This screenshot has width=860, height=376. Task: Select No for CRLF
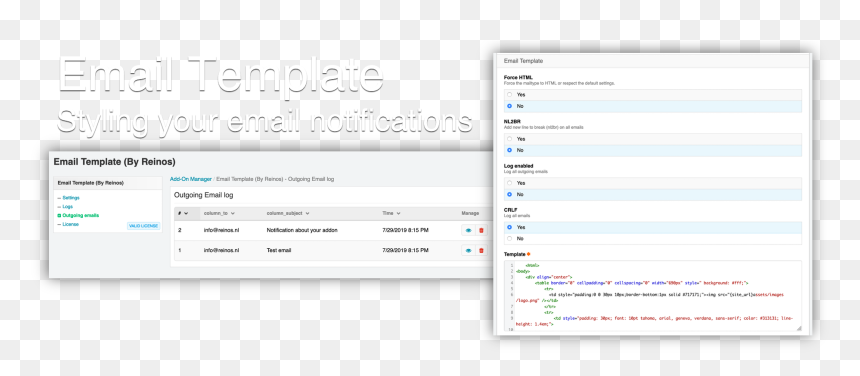pyautogui.click(x=510, y=238)
